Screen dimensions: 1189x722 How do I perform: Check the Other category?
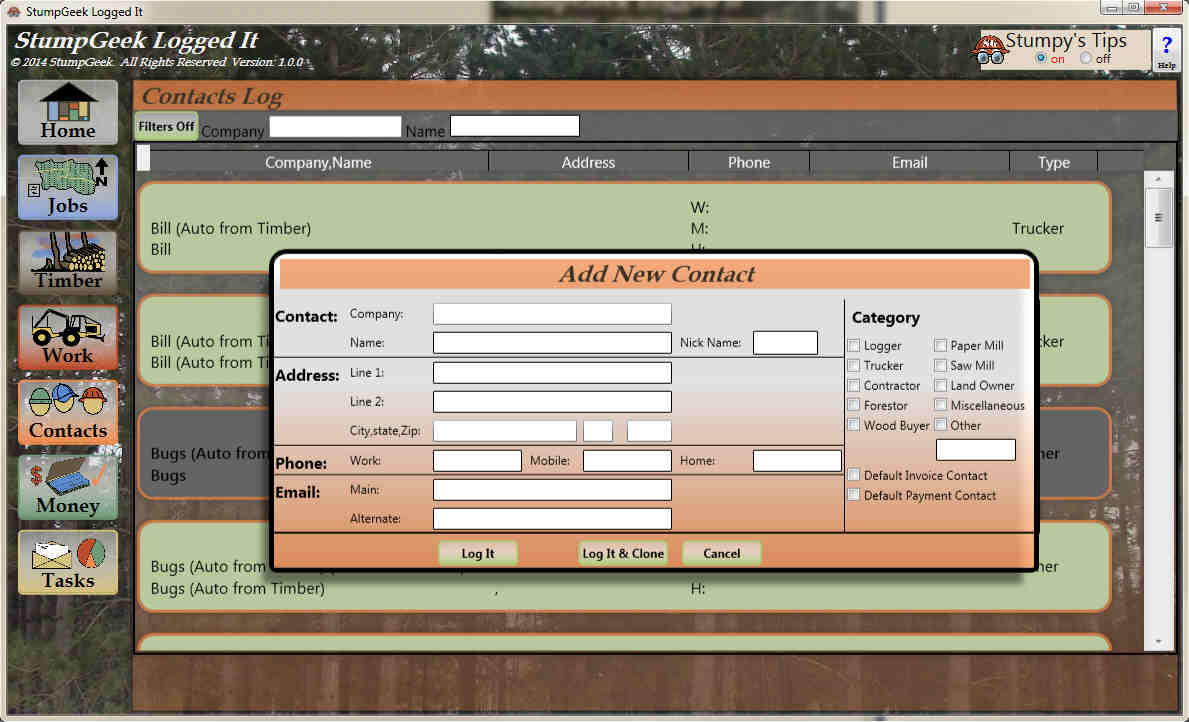pyautogui.click(x=940, y=425)
